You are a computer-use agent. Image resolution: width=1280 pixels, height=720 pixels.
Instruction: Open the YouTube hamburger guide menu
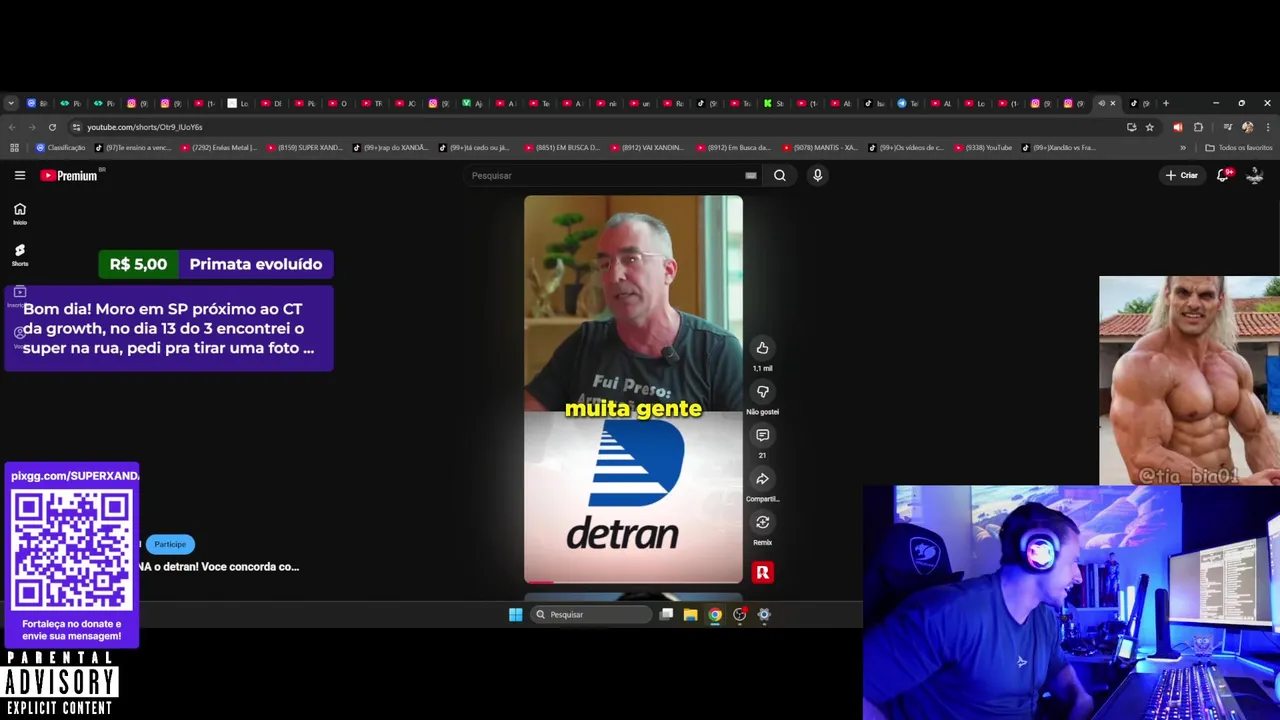(20, 175)
